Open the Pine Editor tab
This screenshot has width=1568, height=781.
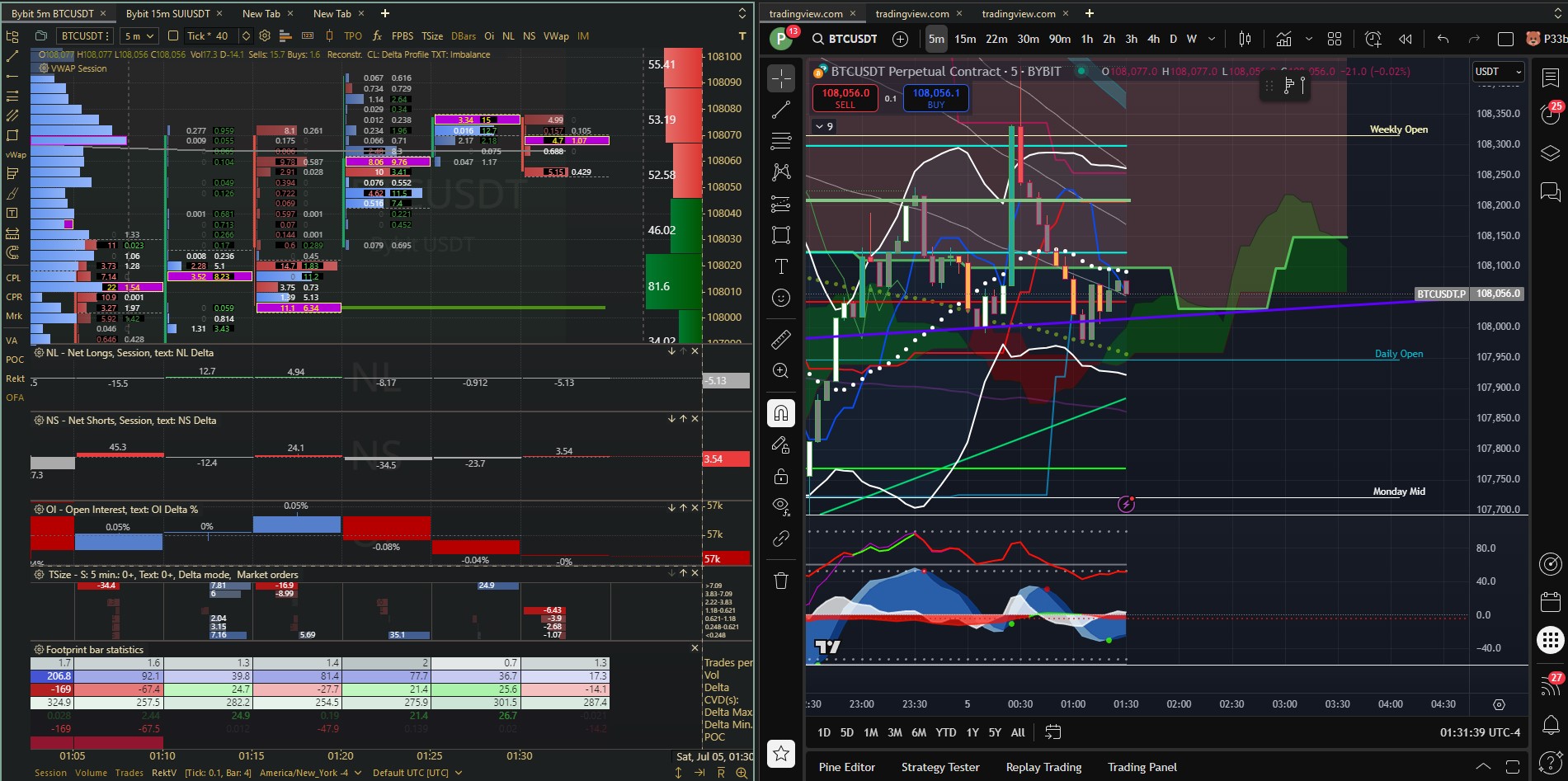pyautogui.click(x=847, y=767)
